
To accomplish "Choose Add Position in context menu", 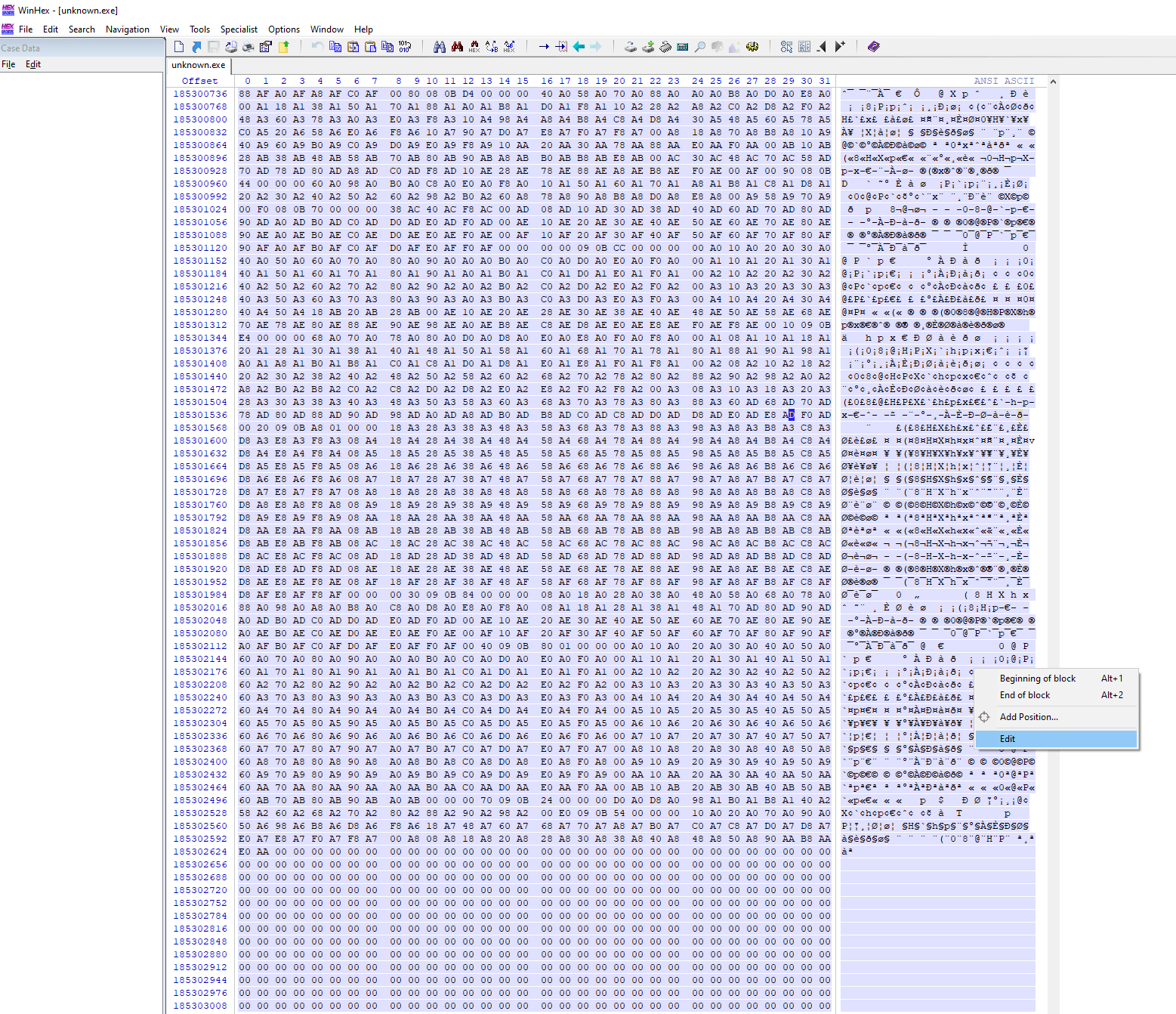I will coord(1029,717).
